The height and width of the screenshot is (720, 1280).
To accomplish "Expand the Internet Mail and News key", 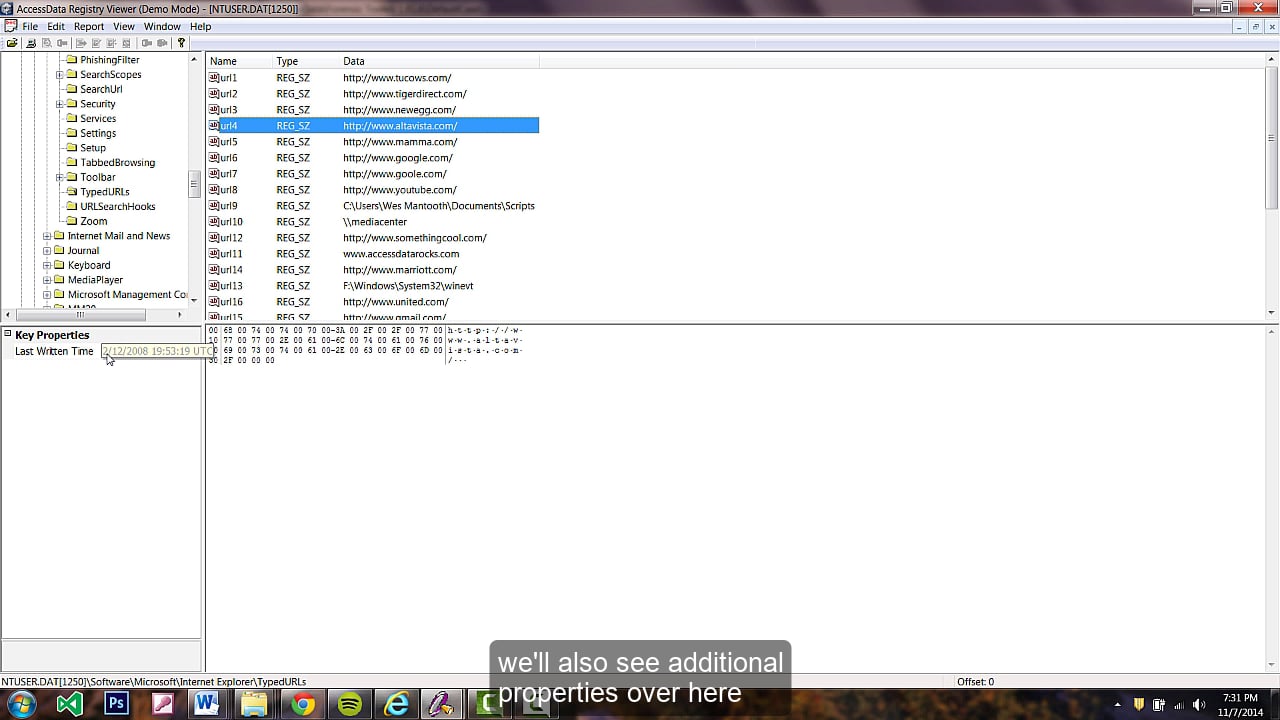I will point(47,236).
